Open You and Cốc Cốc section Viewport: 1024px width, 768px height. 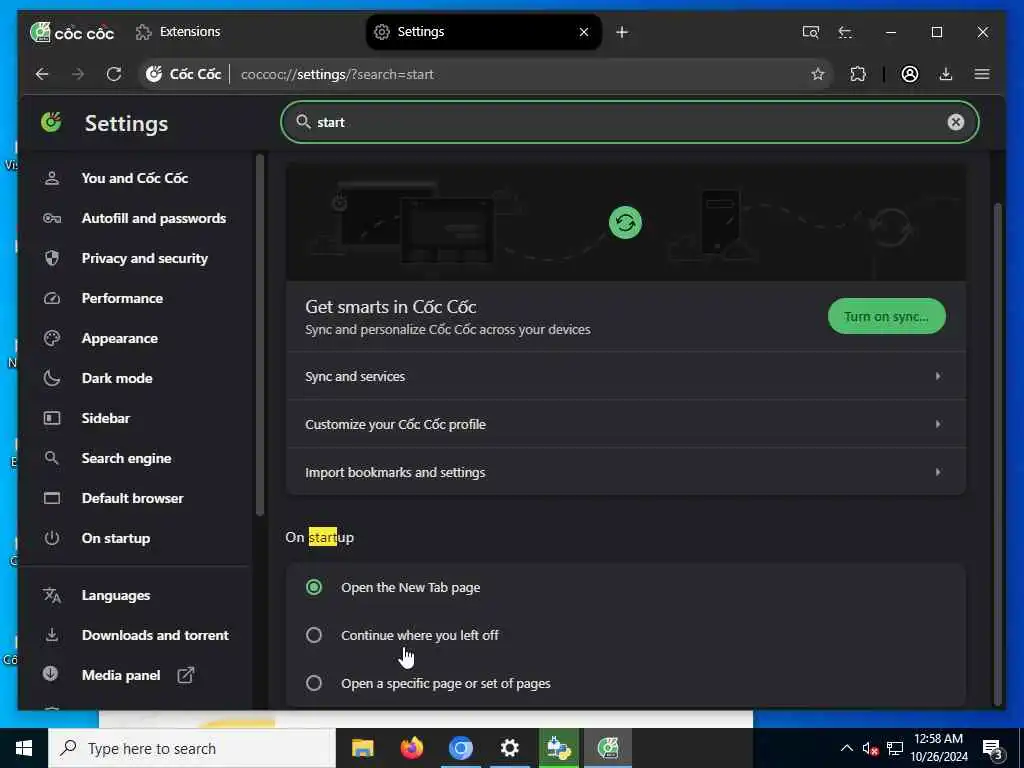[x=135, y=178]
